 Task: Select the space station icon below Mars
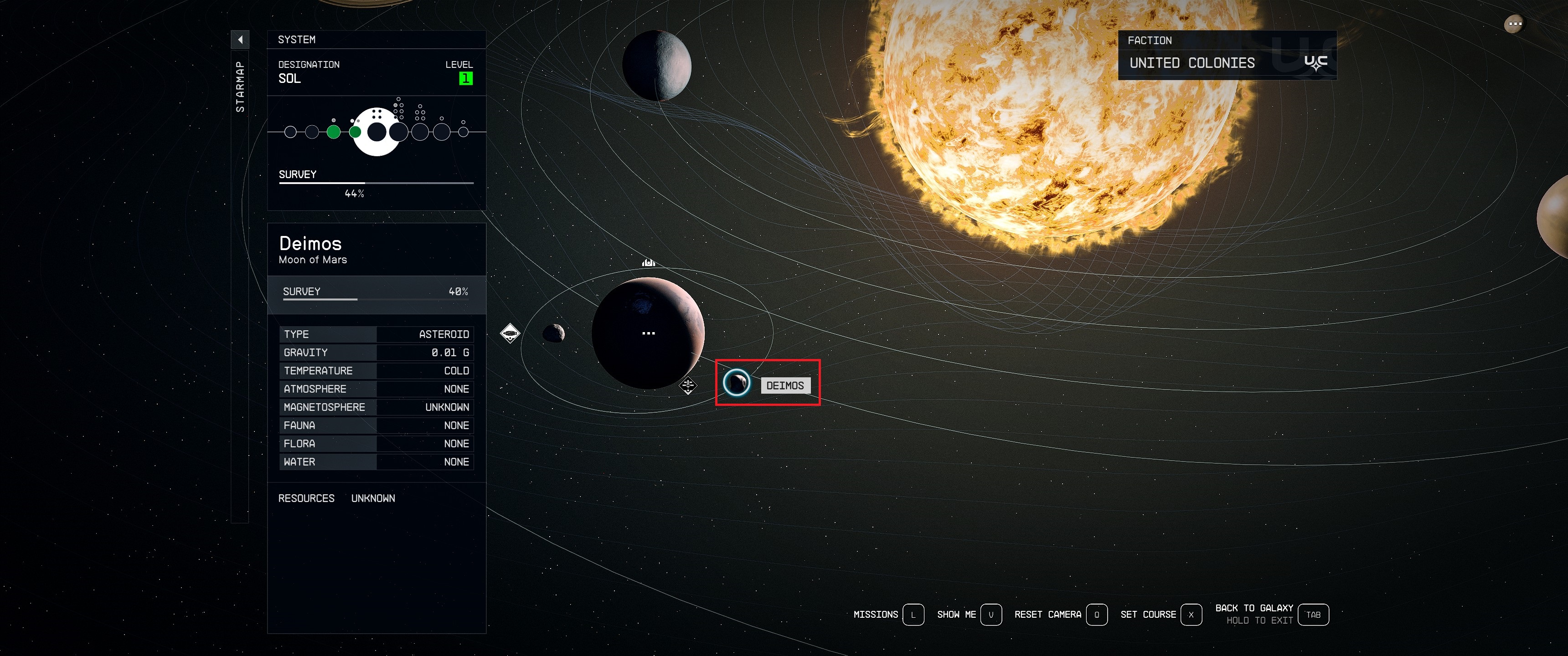tap(688, 385)
